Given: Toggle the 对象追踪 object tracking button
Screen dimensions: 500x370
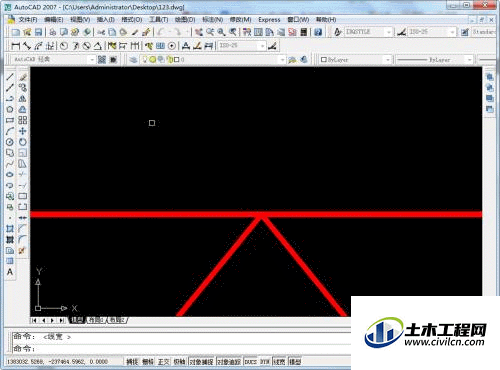Looking at the screenshot, I should click(x=229, y=362).
